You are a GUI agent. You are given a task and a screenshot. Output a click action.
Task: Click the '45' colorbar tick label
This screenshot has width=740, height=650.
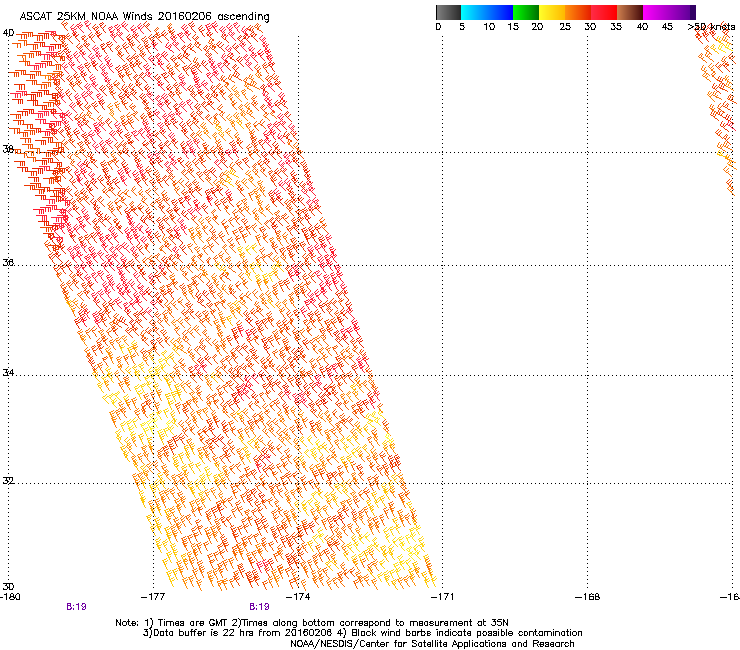(667, 27)
